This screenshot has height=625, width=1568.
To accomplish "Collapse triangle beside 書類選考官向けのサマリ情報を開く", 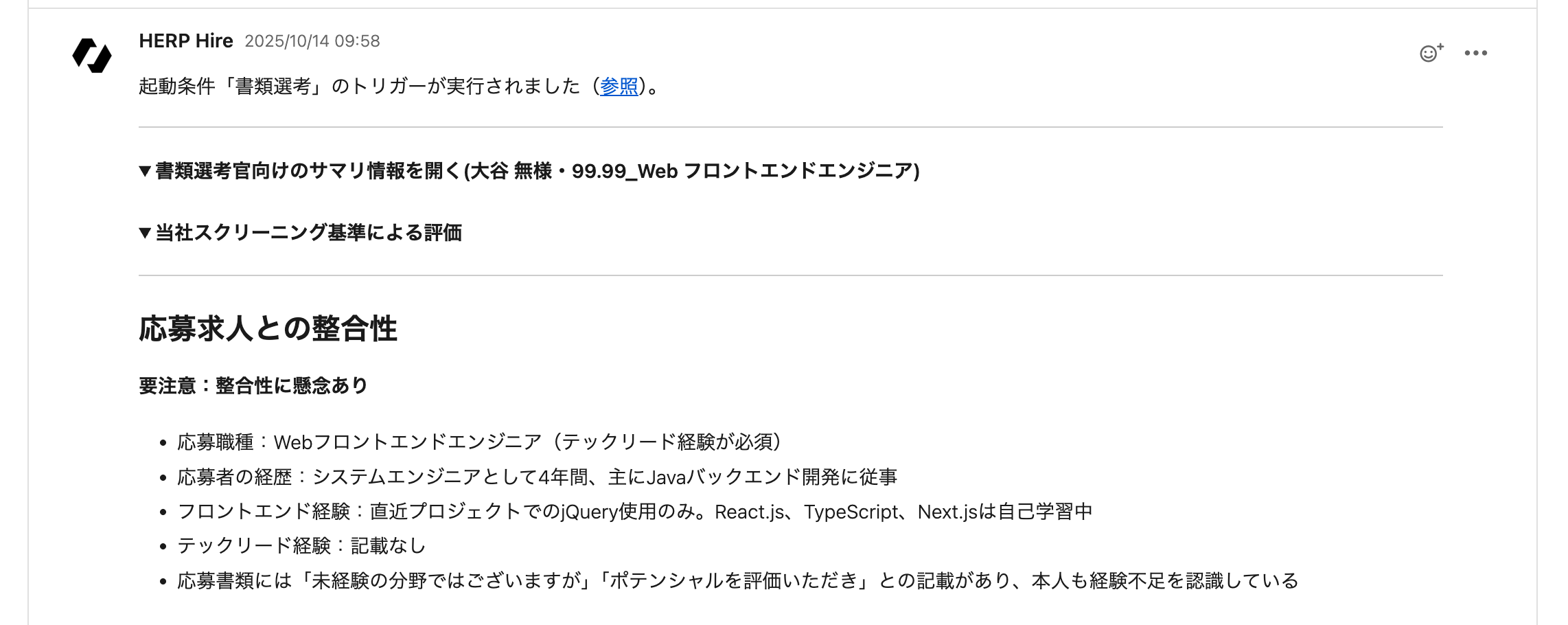I will 145,171.
